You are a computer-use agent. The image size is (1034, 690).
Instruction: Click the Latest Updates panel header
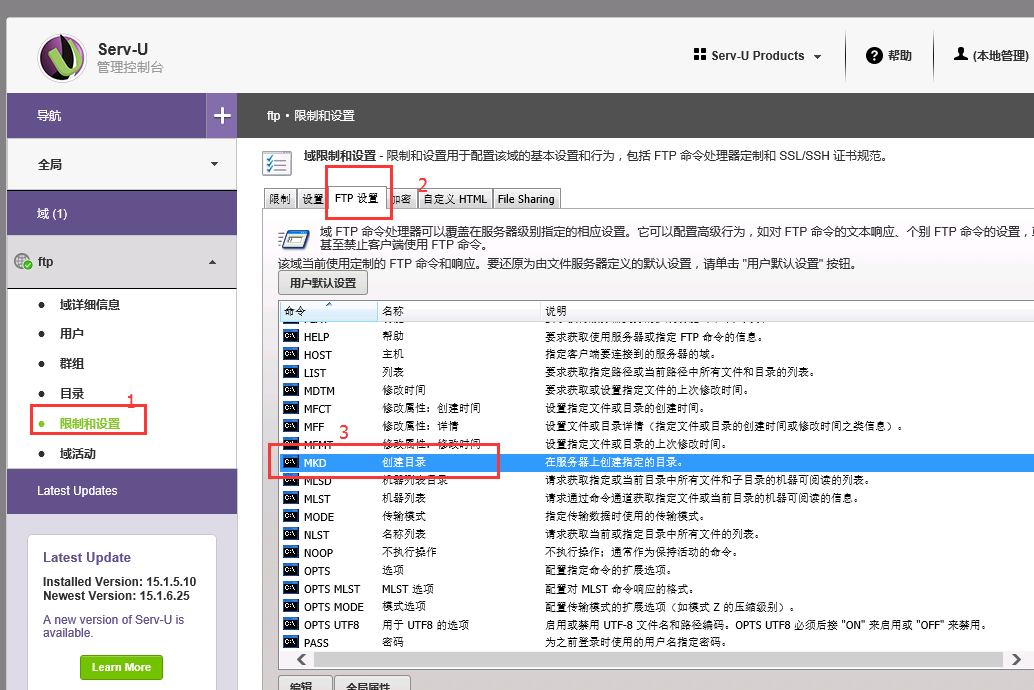pyautogui.click(x=121, y=491)
